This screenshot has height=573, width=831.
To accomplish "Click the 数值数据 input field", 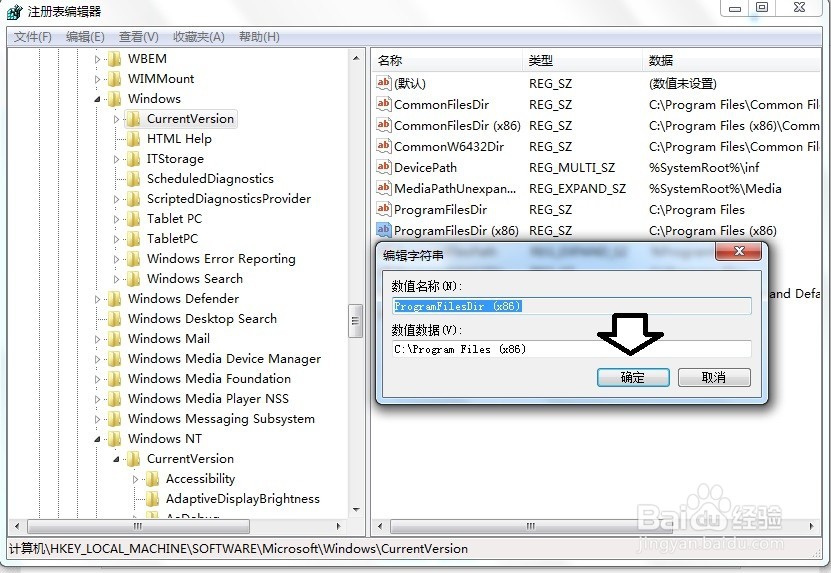I will (571, 349).
